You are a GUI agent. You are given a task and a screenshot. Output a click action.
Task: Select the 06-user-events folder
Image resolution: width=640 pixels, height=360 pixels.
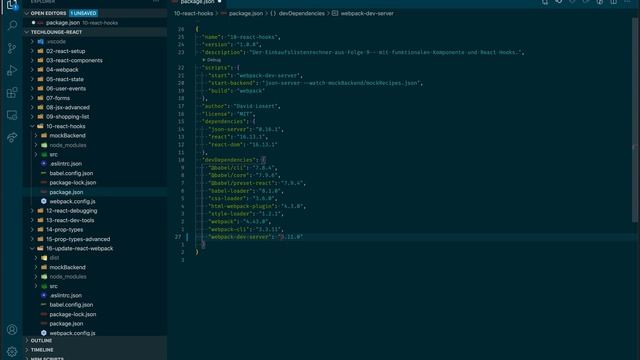pos(66,89)
